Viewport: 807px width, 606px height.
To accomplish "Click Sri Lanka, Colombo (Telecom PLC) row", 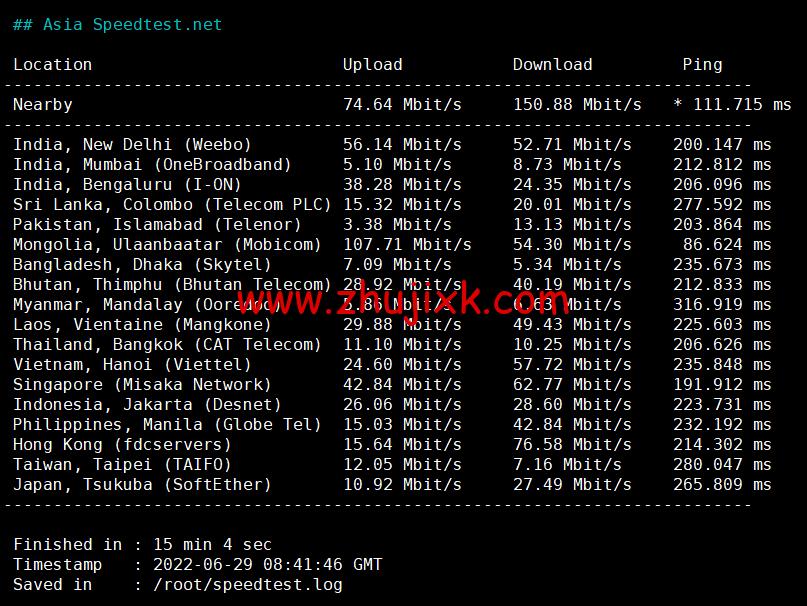I will click(x=392, y=205).
